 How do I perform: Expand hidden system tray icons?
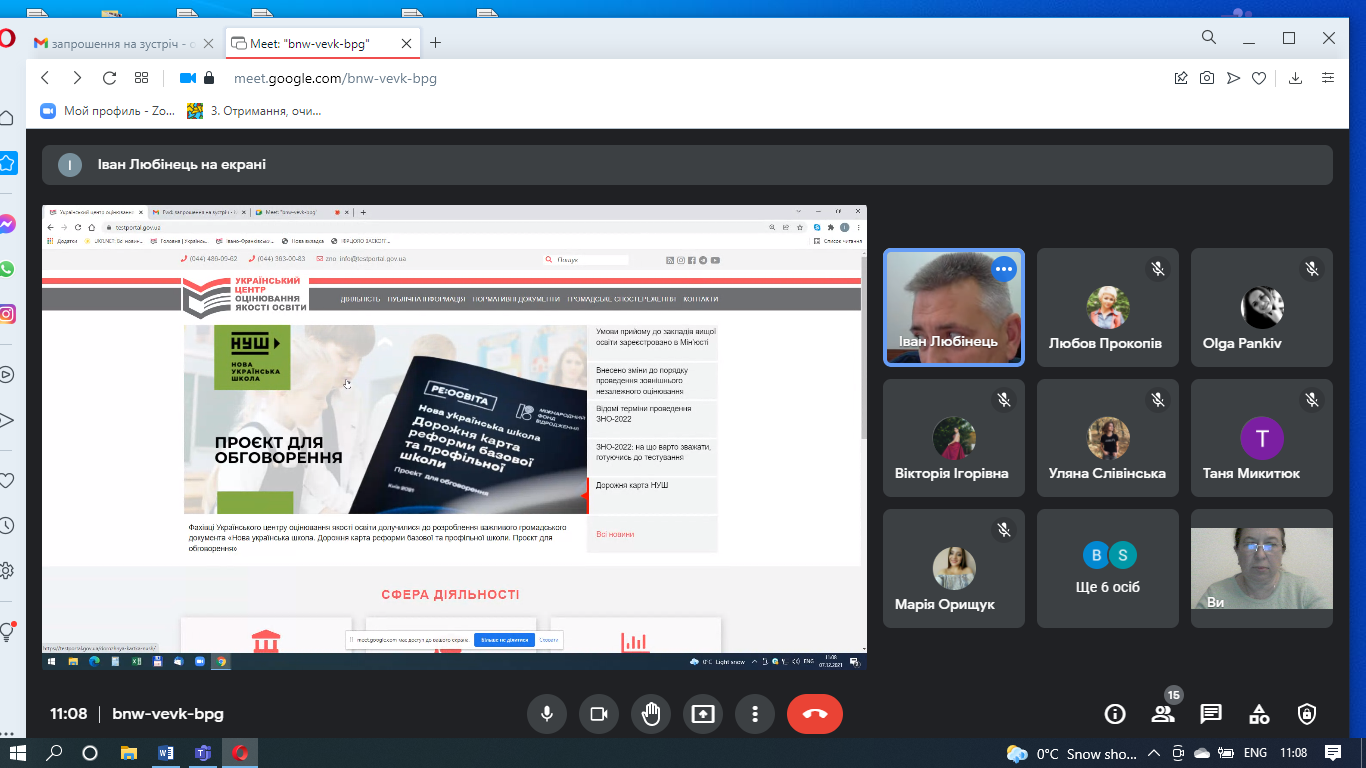pos(1154,753)
